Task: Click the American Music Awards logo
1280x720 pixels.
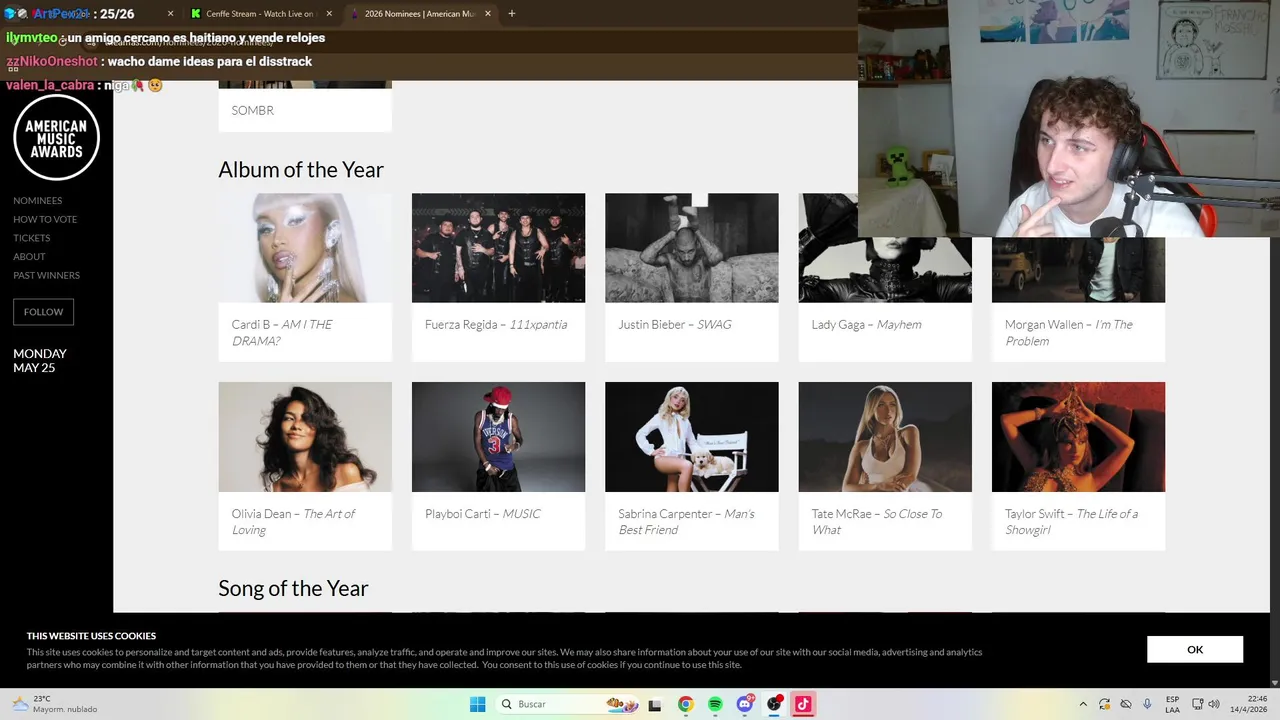Action: [x=57, y=138]
